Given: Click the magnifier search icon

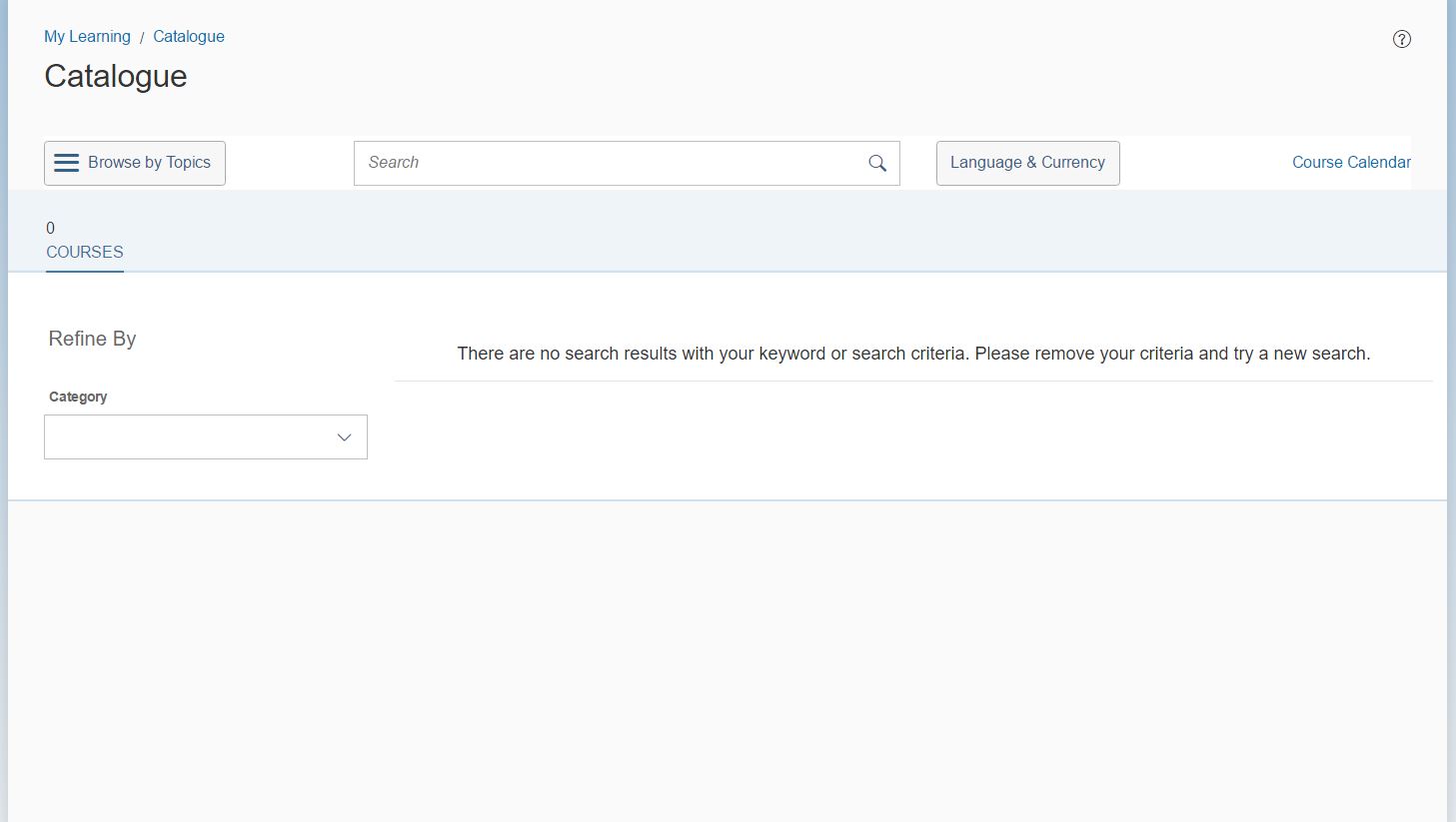Looking at the screenshot, I should point(877,163).
